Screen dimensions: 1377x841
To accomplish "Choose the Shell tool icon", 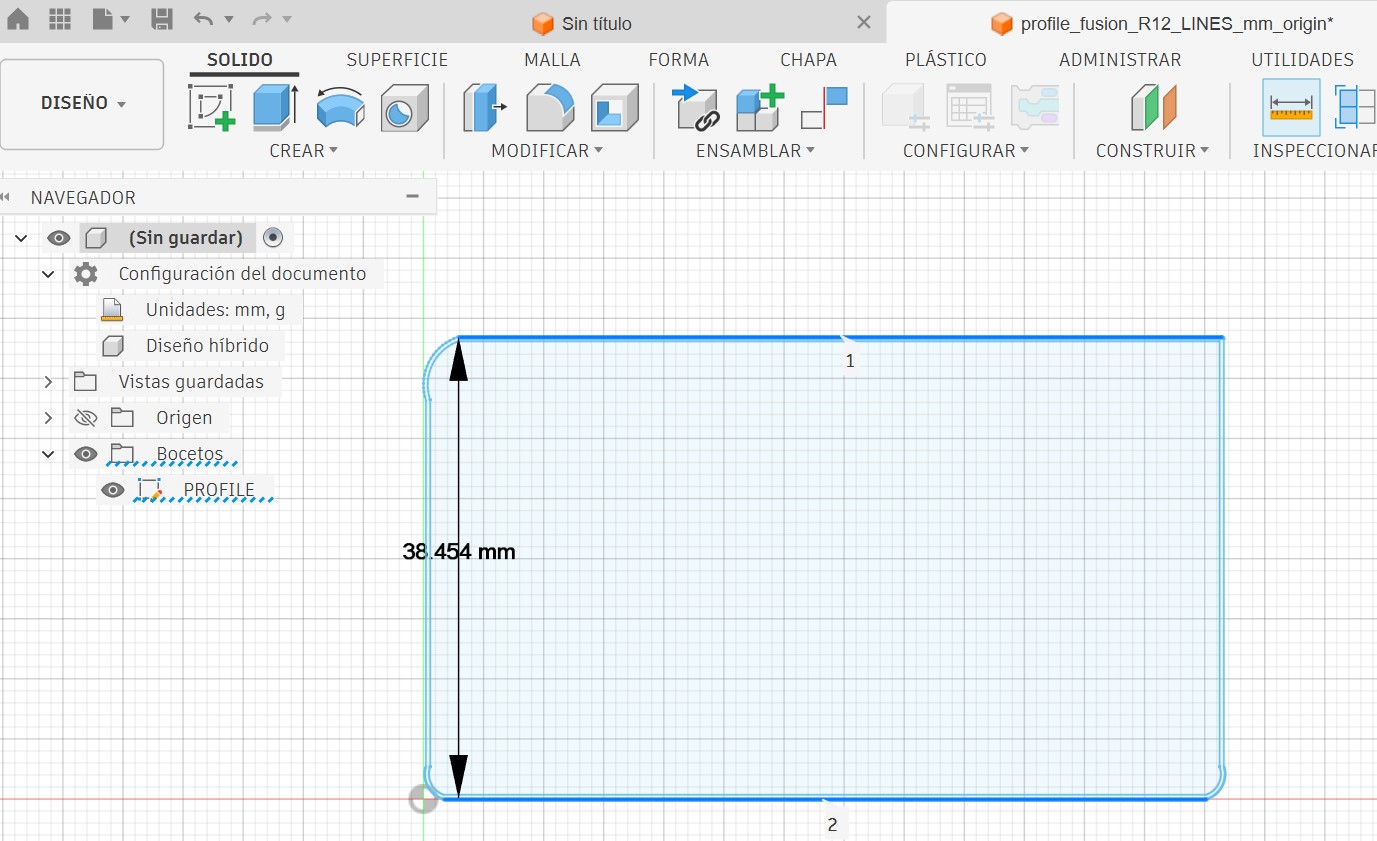I will click(x=614, y=108).
